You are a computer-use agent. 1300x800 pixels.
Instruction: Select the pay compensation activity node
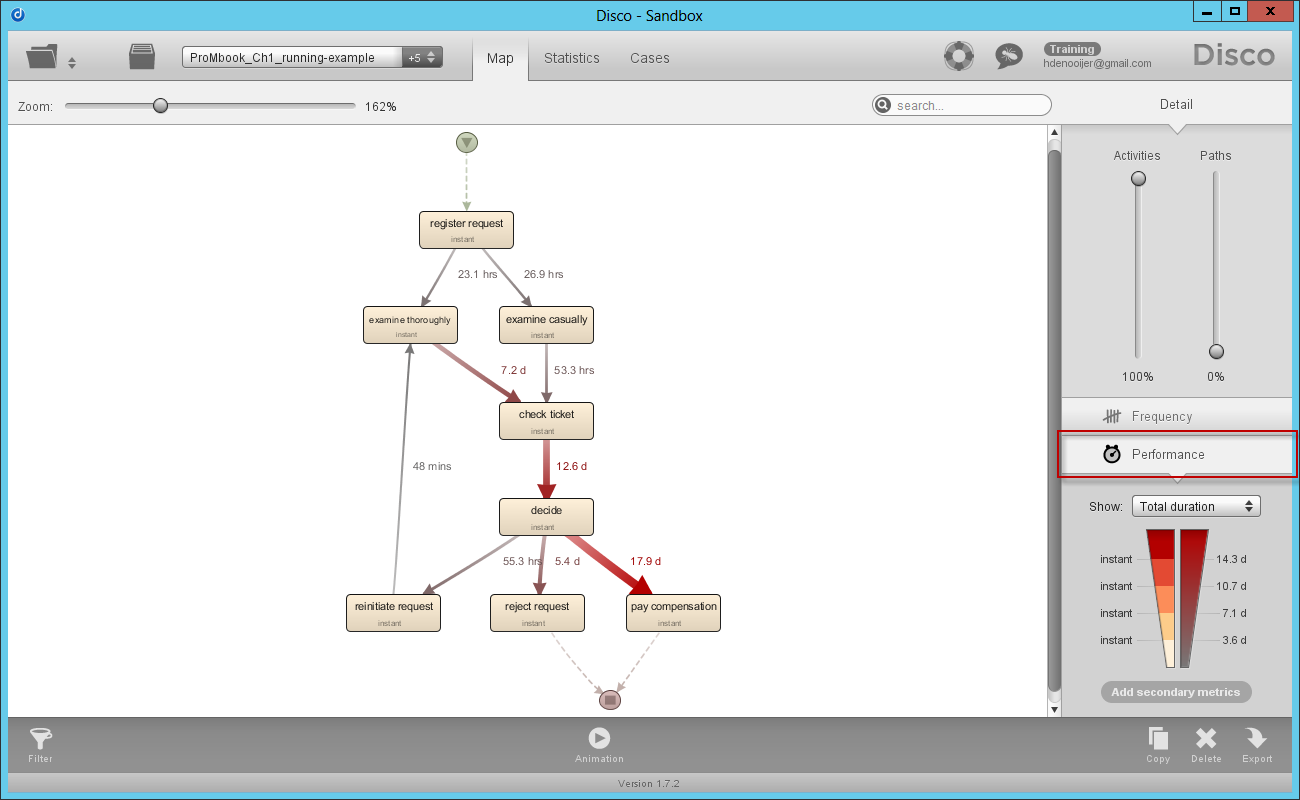point(673,613)
